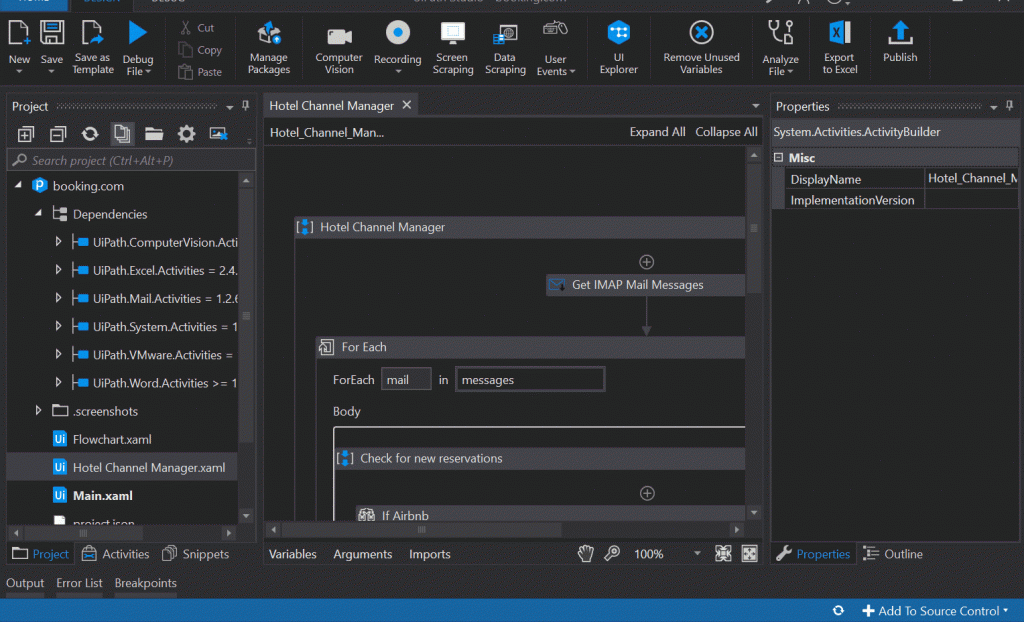Click fit to screen icon
Screen dimensions: 1024x622
click(x=723, y=554)
